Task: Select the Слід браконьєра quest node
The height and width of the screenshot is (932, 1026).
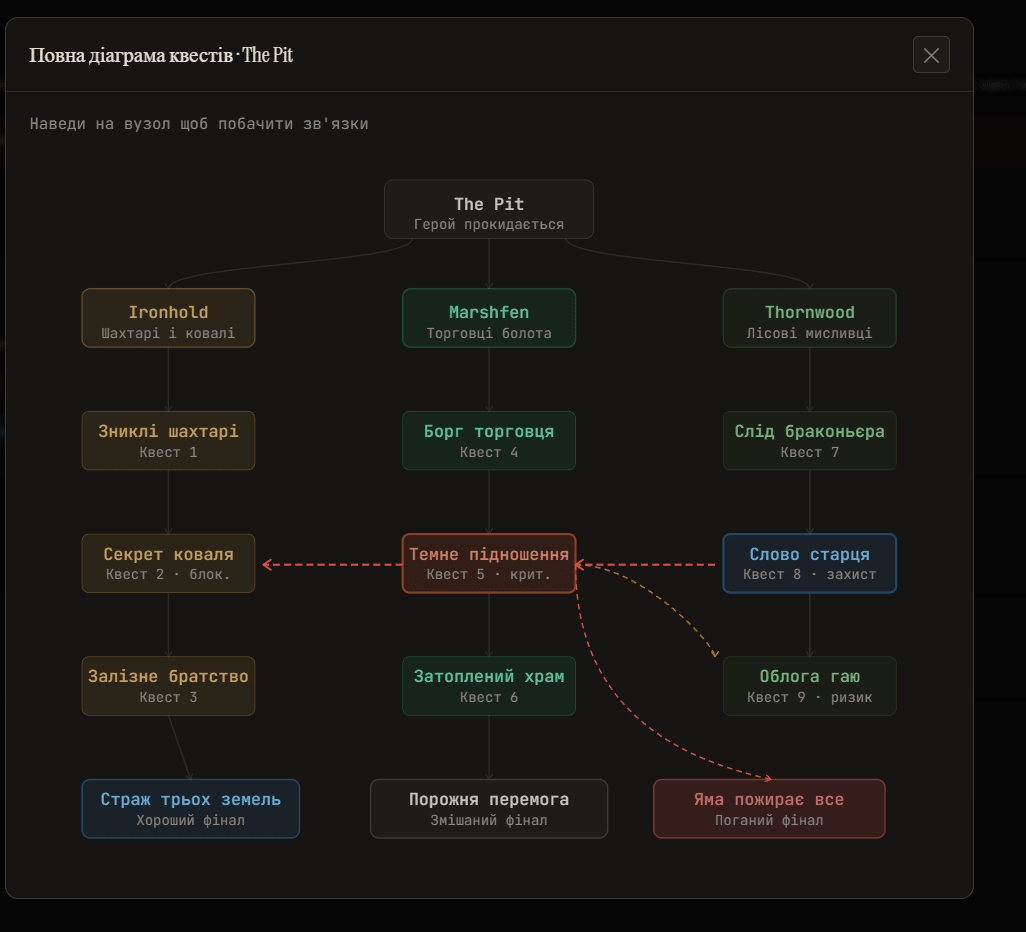Action: pos(809,440)
